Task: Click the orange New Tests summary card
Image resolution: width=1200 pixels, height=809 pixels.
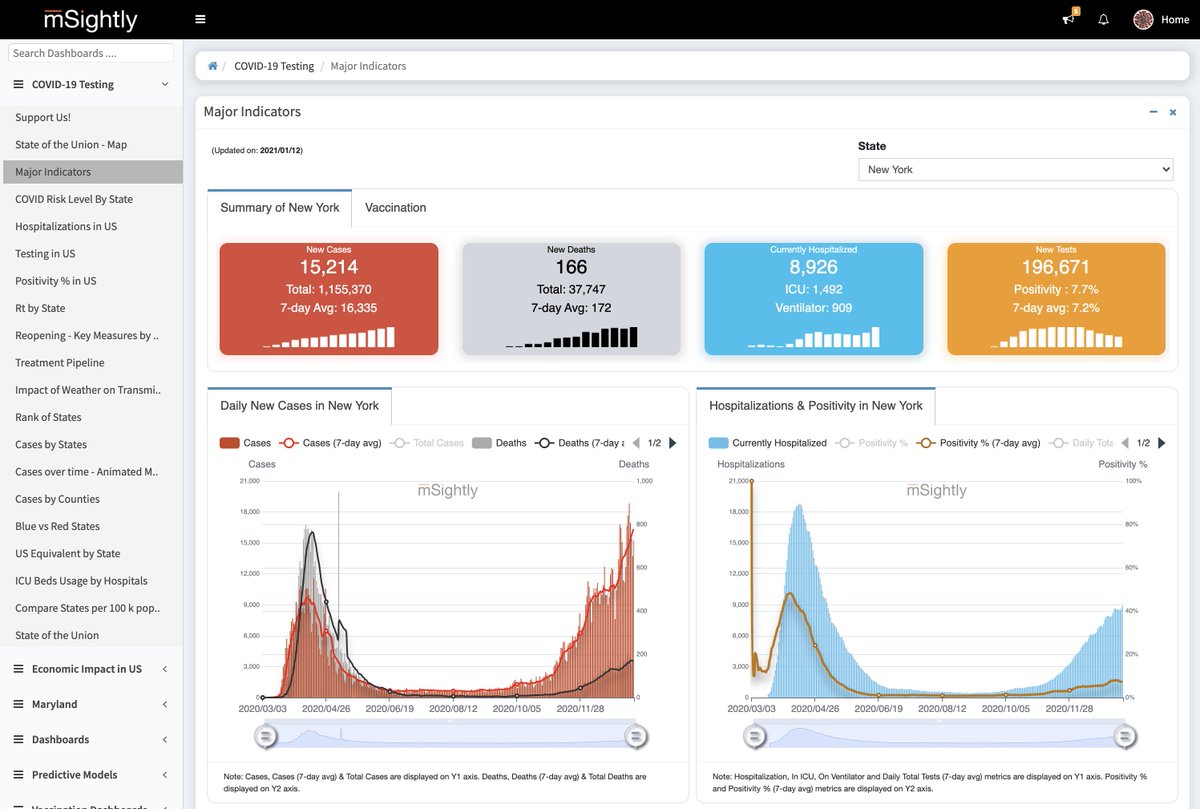Action: click(x=1057, y=299)
